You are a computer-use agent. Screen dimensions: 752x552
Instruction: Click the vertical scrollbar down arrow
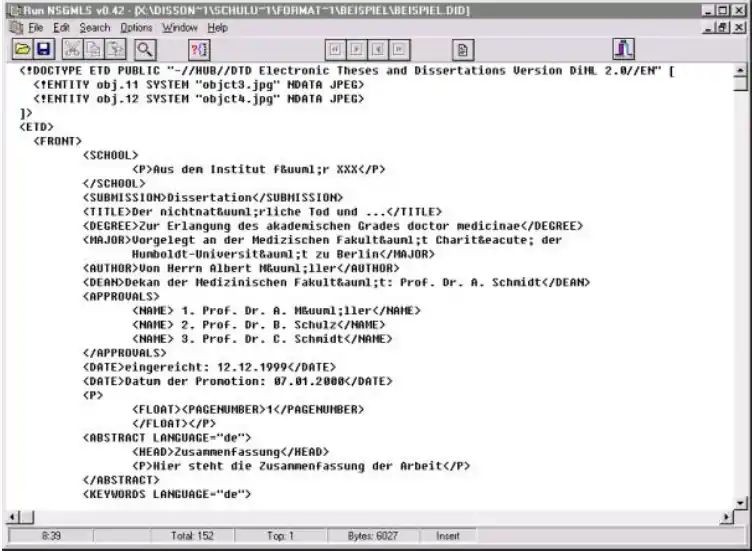pos(741,502)
